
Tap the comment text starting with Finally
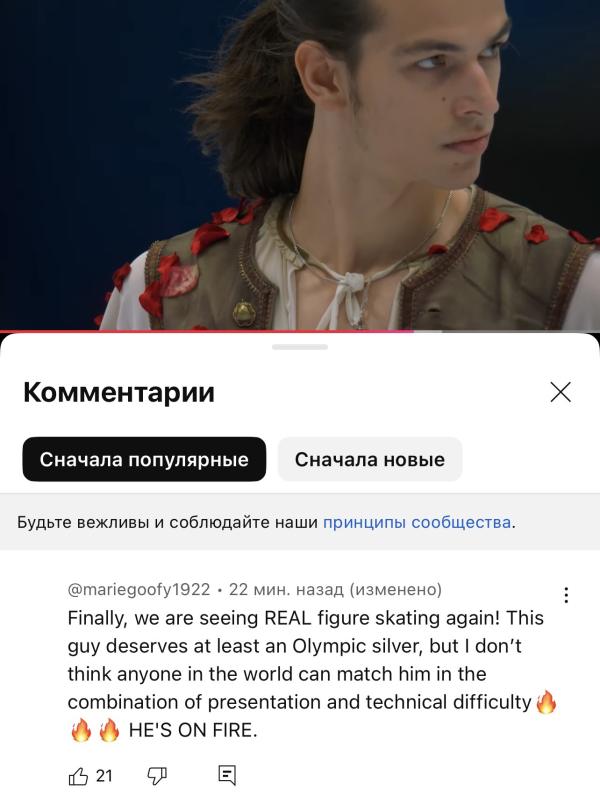click(x=312, y=674)
